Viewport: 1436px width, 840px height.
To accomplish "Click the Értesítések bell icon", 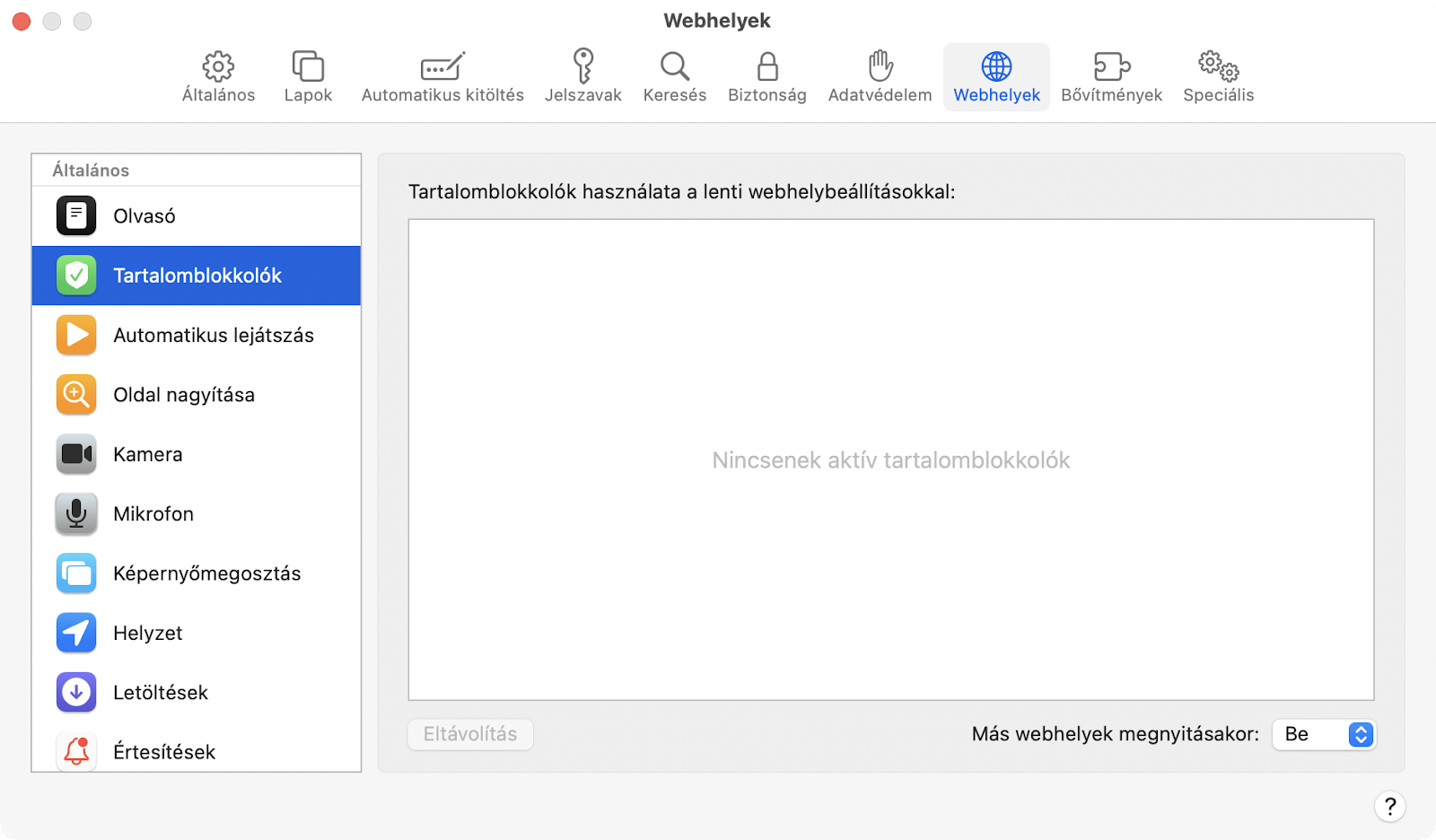I will (x=76, y=751).
